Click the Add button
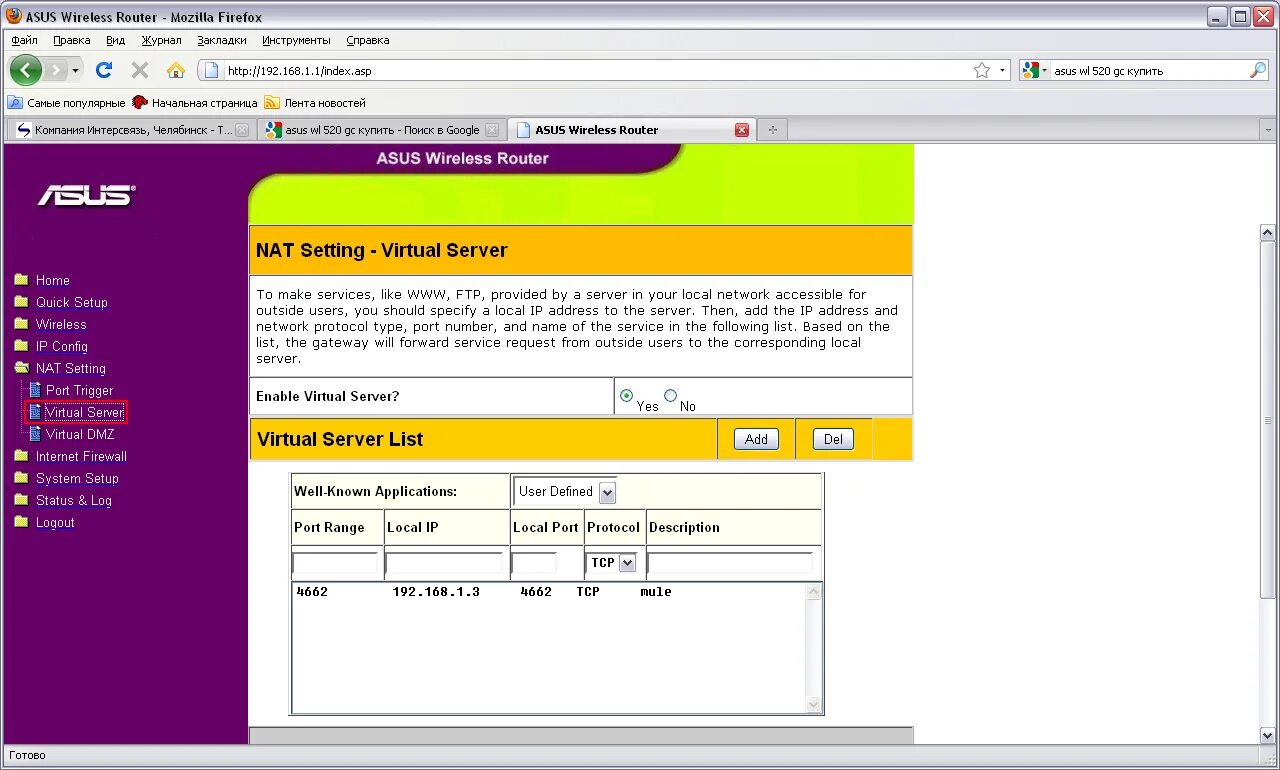This screenshot has height=770, width=1280. coord(756,439)
